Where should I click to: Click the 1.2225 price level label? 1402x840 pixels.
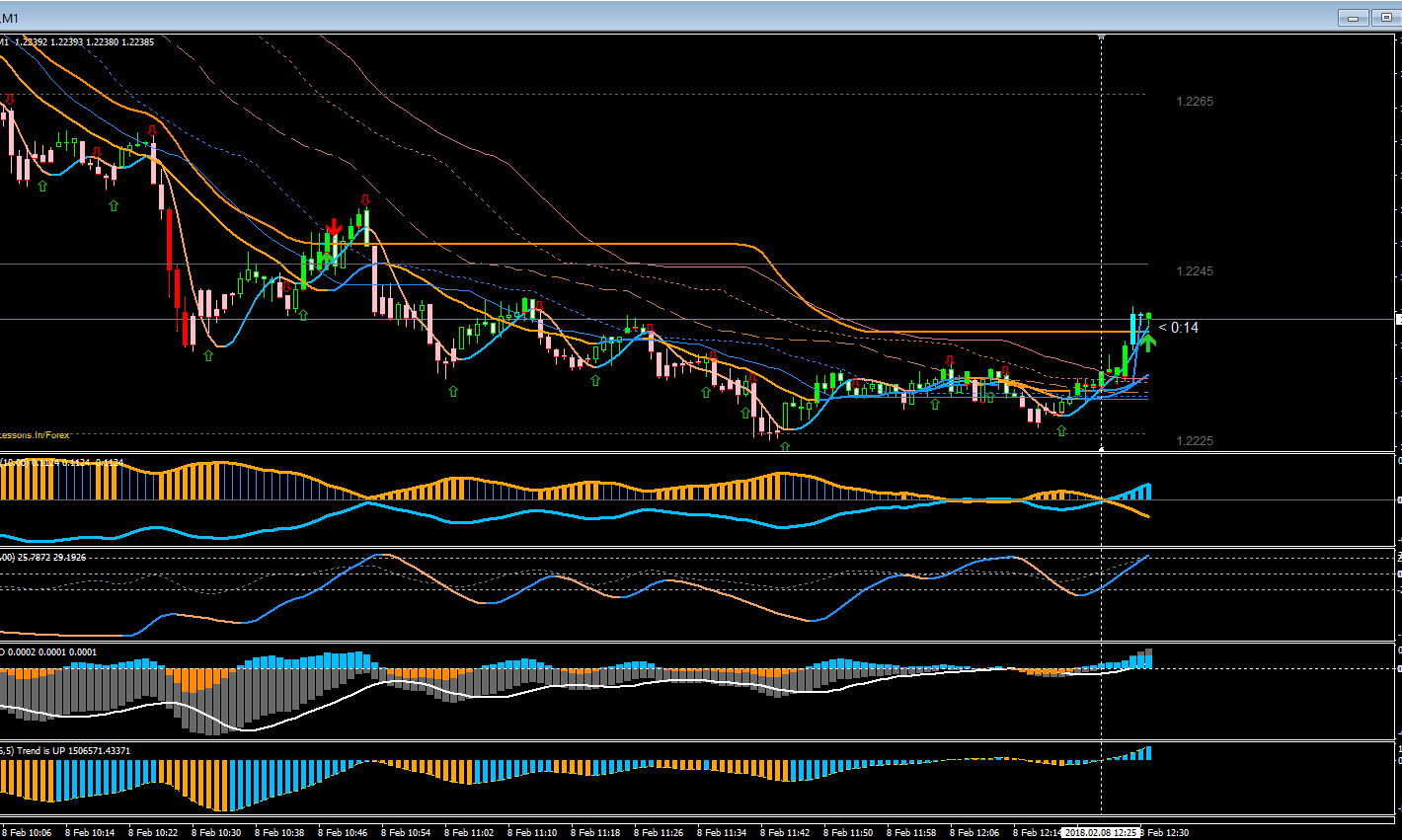[1195, 441]
